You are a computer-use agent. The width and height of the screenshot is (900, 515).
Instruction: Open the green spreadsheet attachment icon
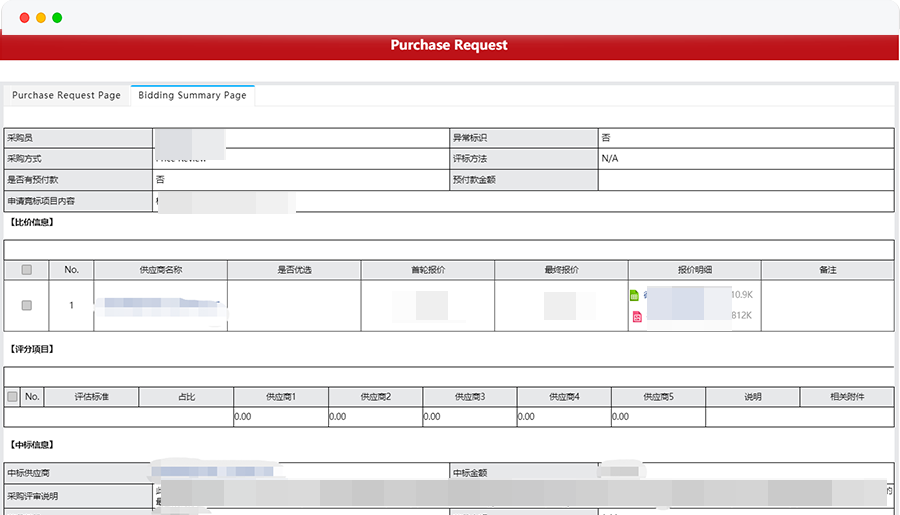coord(634,295)
